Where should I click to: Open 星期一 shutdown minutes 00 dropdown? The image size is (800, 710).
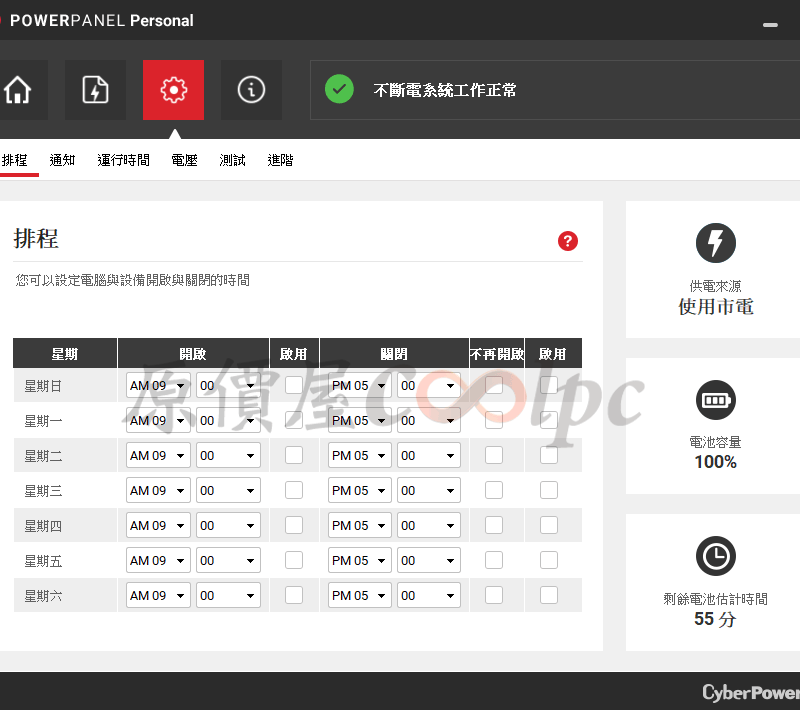(x=429, y=420)
